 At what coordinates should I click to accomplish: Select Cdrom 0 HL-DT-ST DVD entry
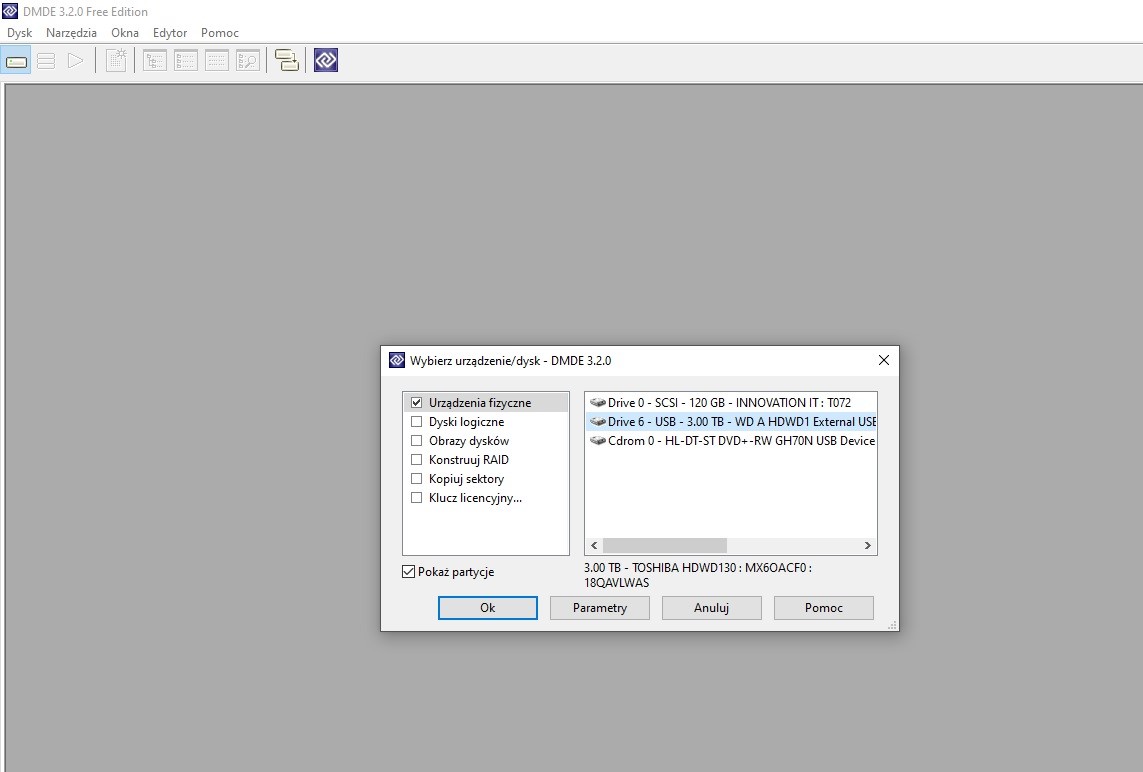click(x=730, y=440)
